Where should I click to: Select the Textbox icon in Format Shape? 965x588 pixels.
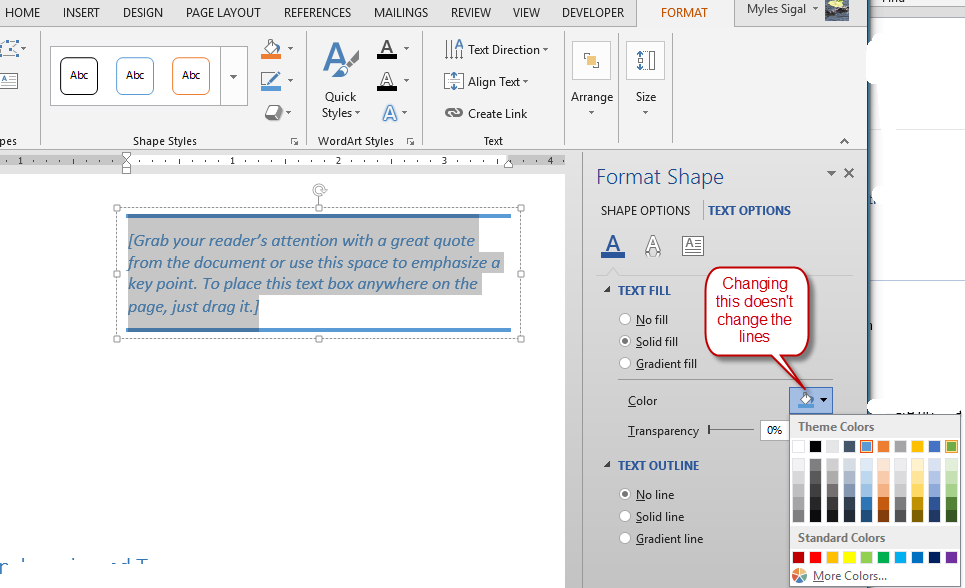click(x=693, y=245)
